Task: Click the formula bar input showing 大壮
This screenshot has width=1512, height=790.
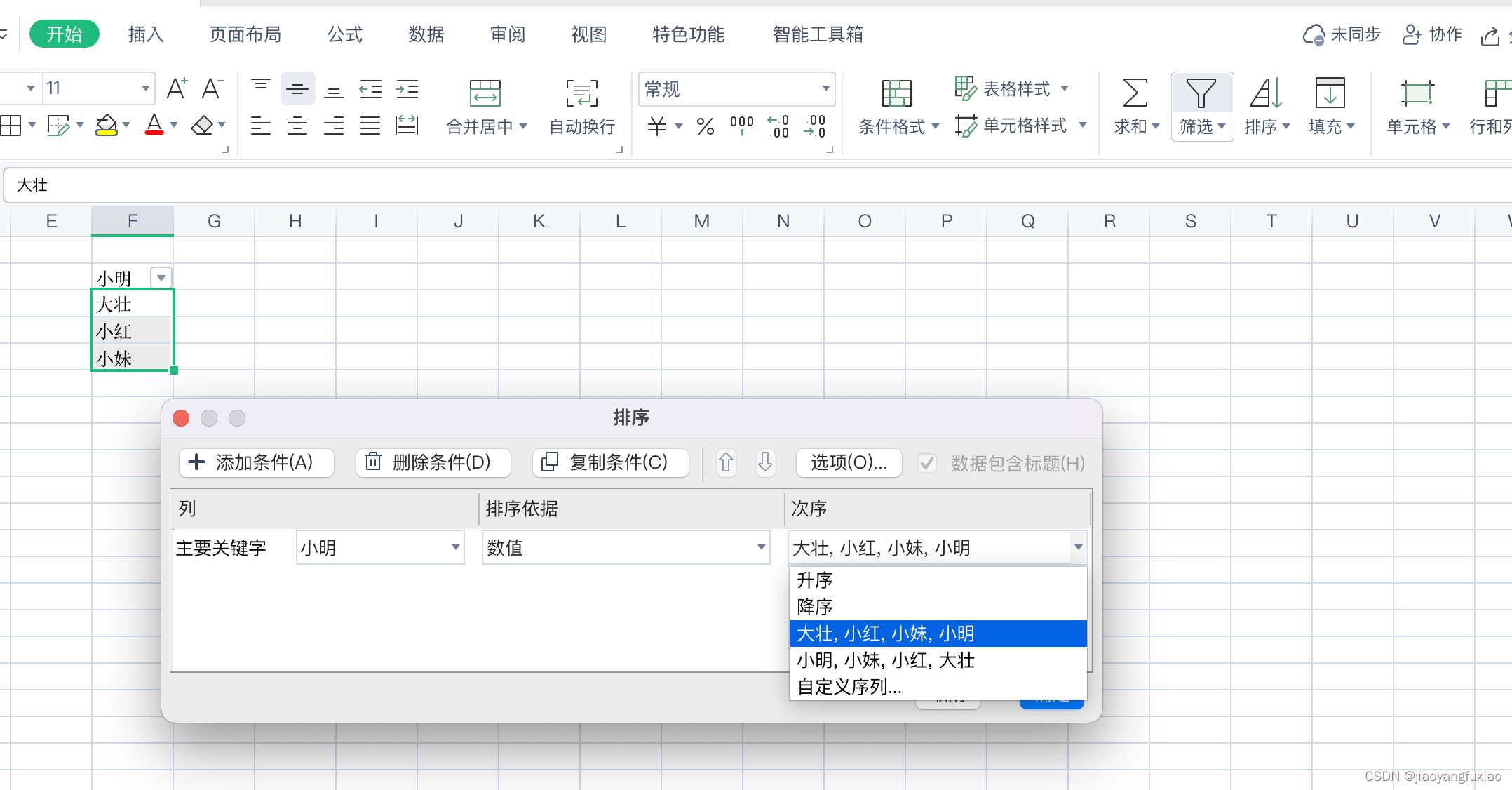Action: [757, 185]
